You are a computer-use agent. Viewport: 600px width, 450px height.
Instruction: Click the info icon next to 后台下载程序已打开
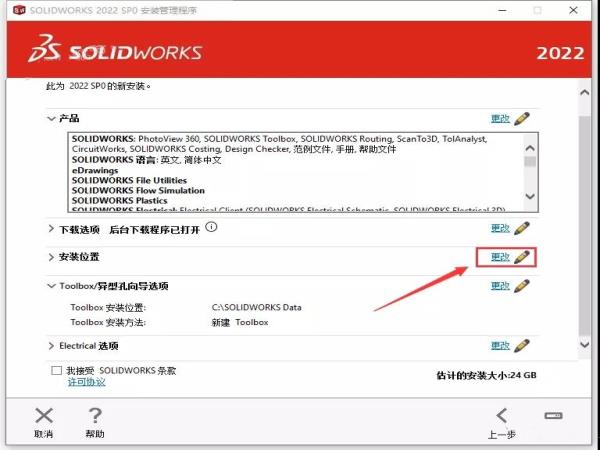[x=212, y=227]
